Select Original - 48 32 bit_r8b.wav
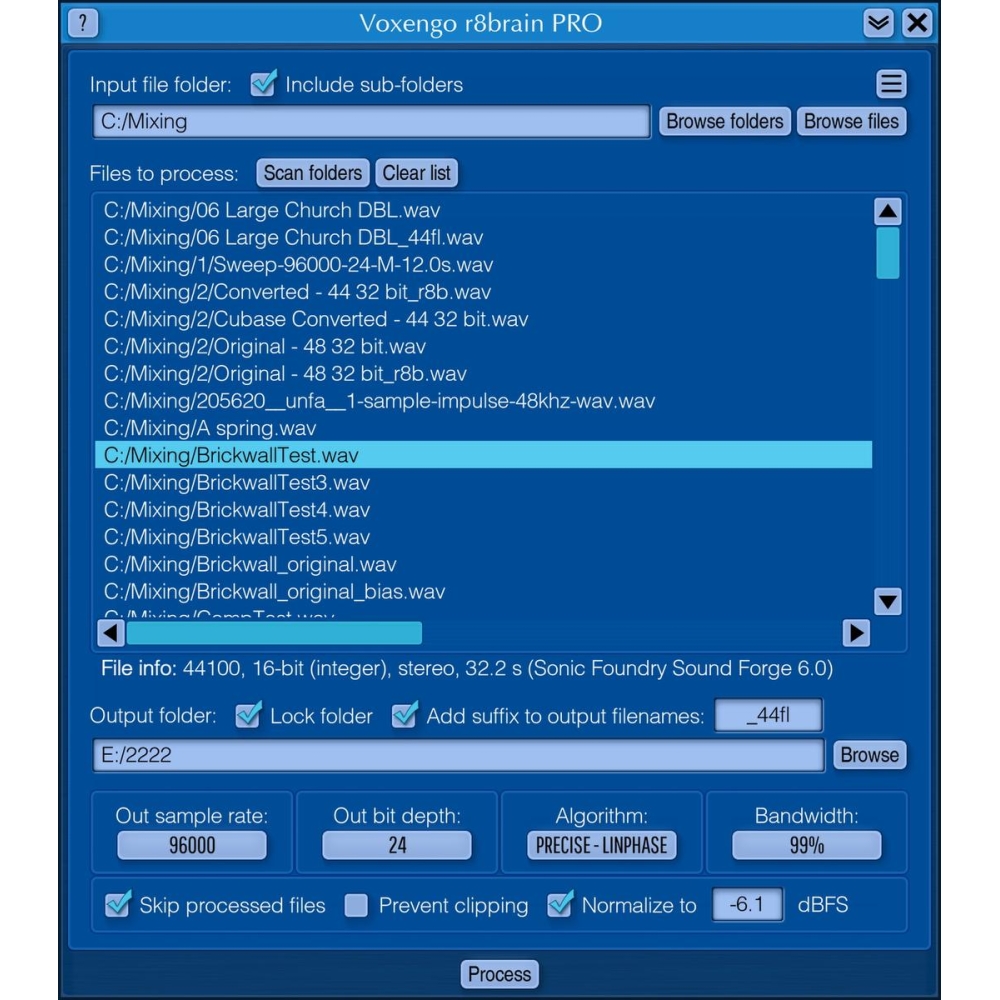1000x1000 pixels. [x=483, y=374]
